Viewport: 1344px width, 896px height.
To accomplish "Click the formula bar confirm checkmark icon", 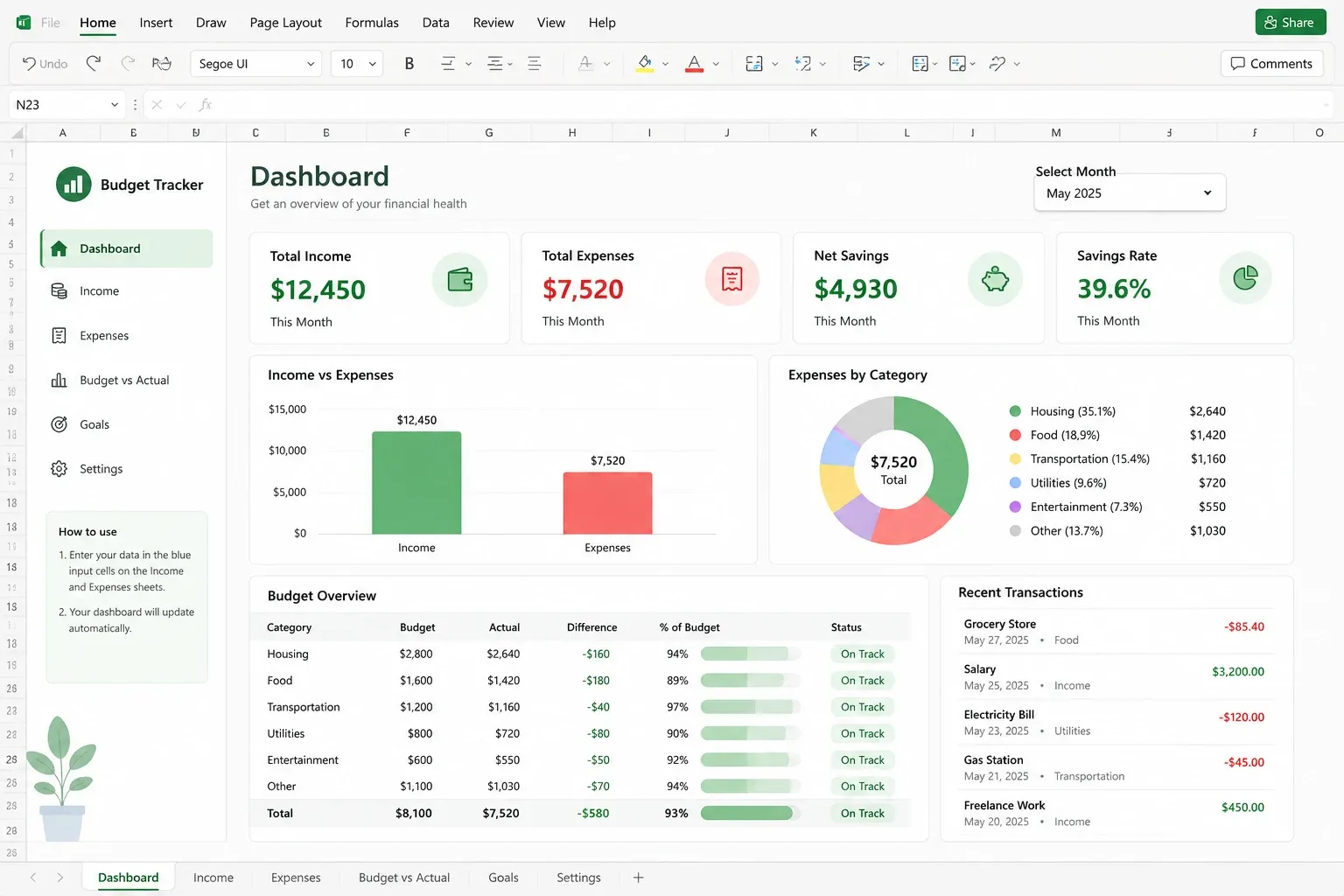I will tap(181, 104).
